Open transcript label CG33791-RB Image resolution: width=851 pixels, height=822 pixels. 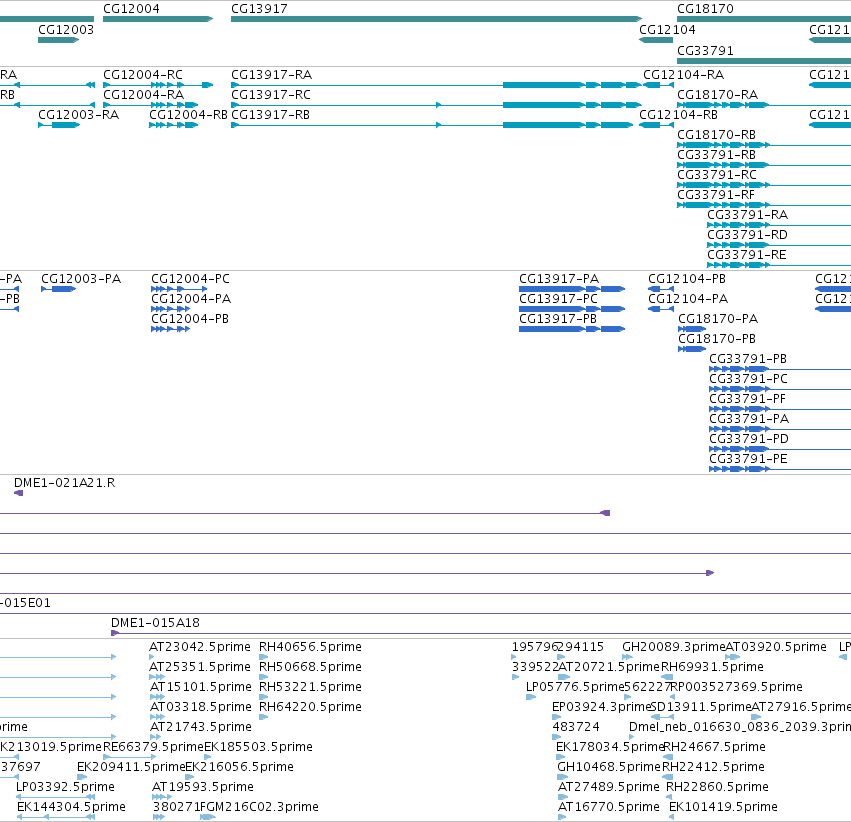[716, 155]
